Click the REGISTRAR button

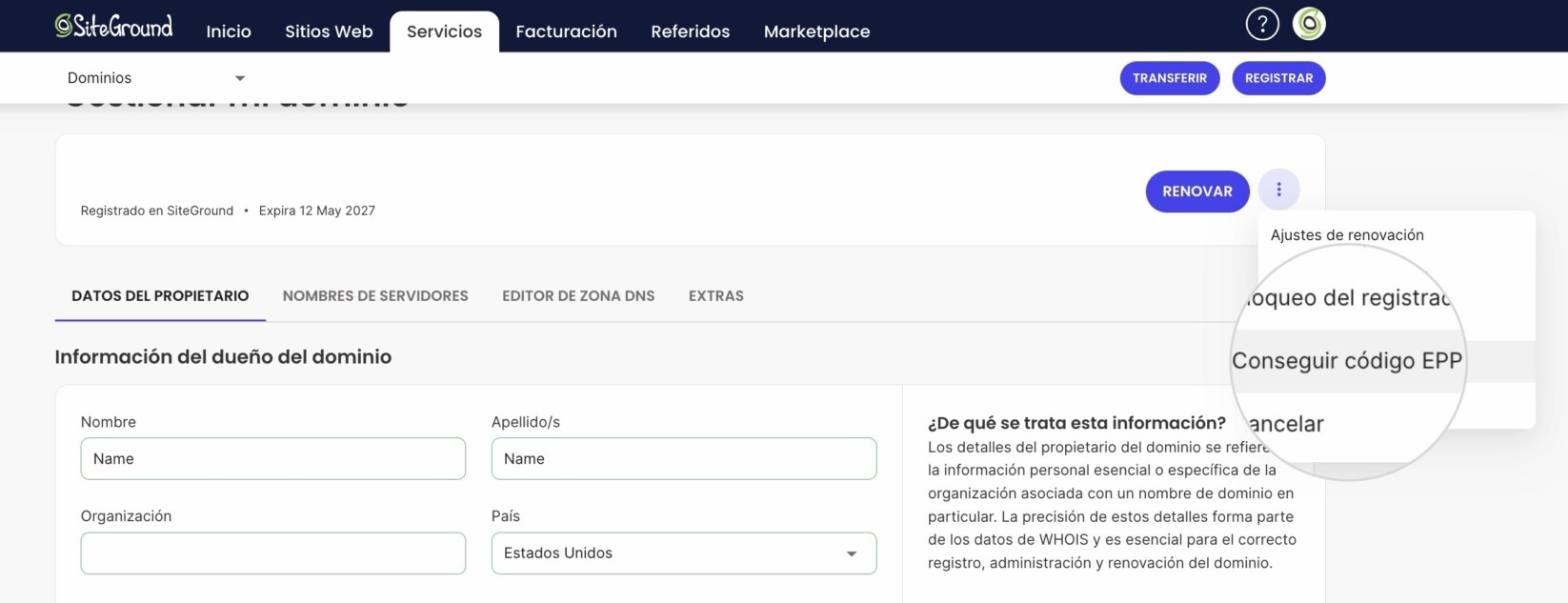pos(1278,78)
